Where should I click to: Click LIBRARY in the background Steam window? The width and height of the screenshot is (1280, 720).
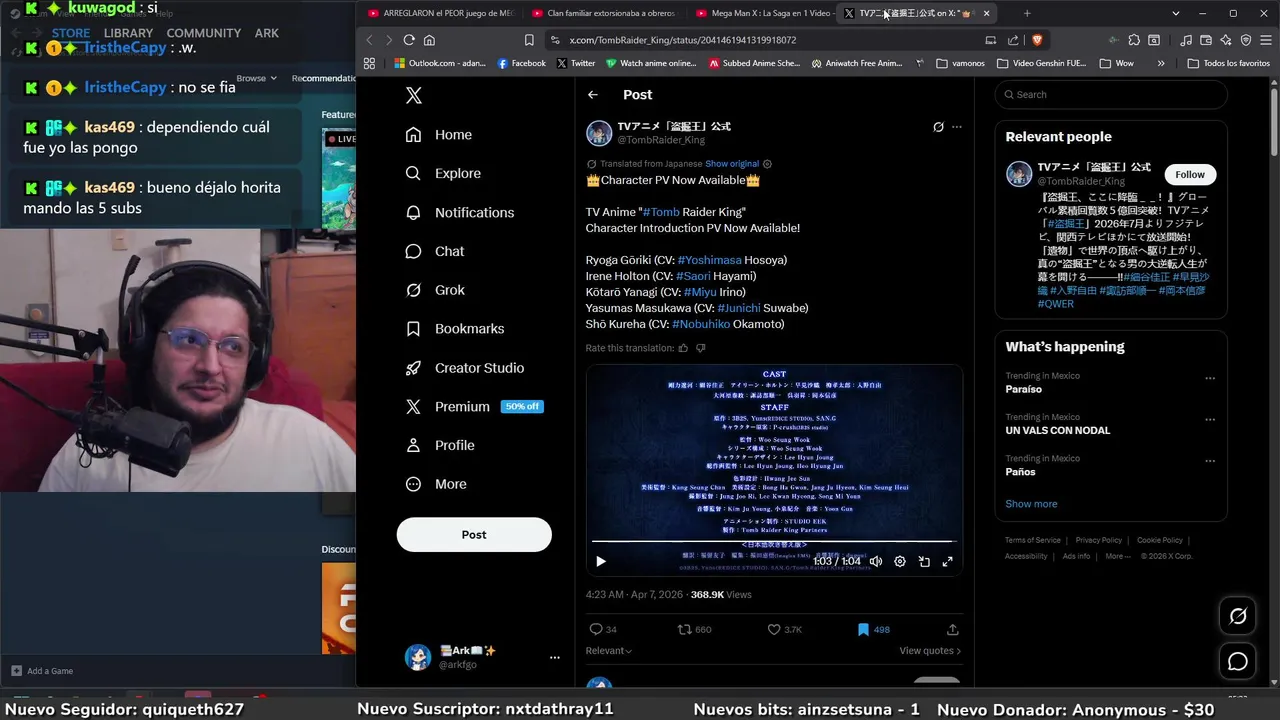(128, 33)
